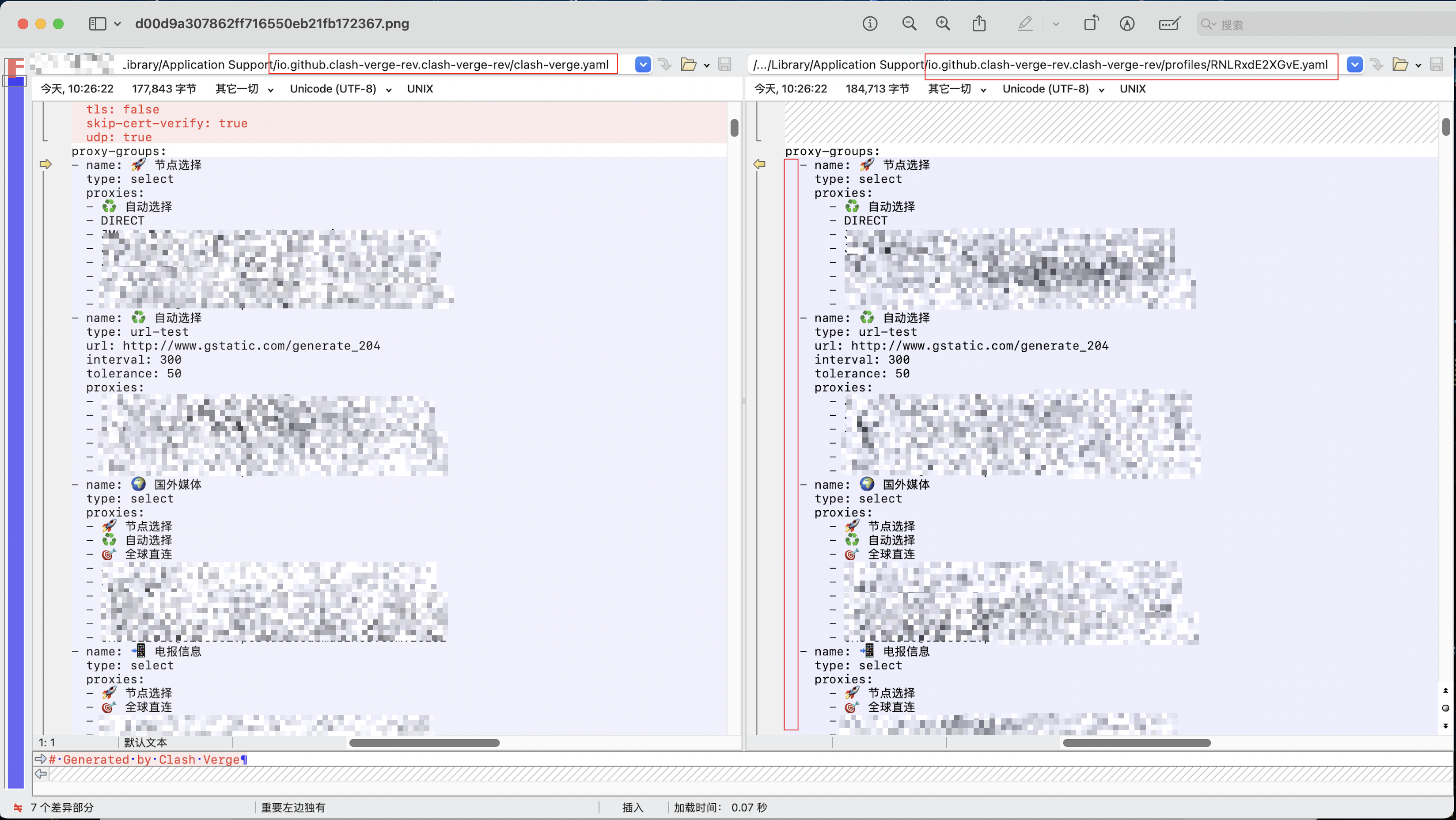Click the zoom out magnifier icon

[x=910, y=24]
